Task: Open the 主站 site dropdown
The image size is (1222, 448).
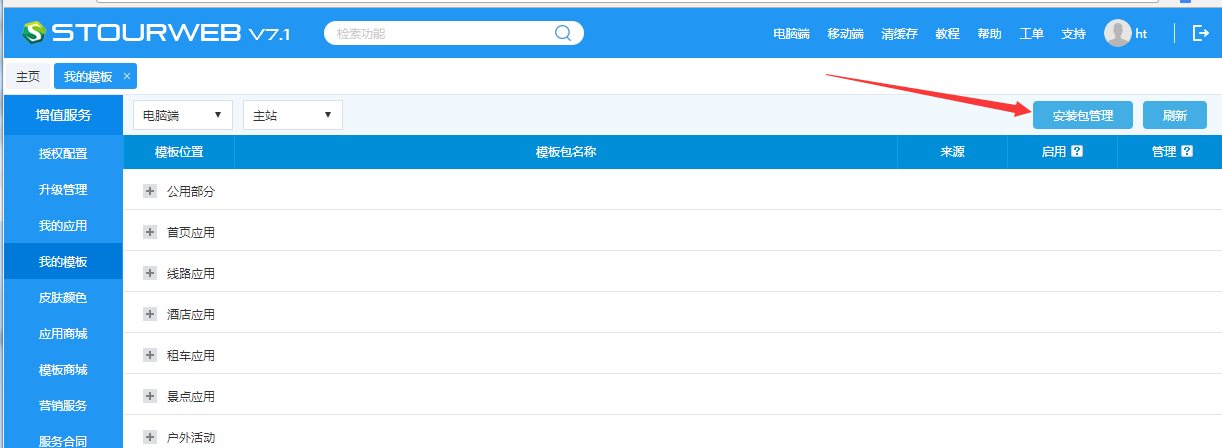Action: (292, 115)
